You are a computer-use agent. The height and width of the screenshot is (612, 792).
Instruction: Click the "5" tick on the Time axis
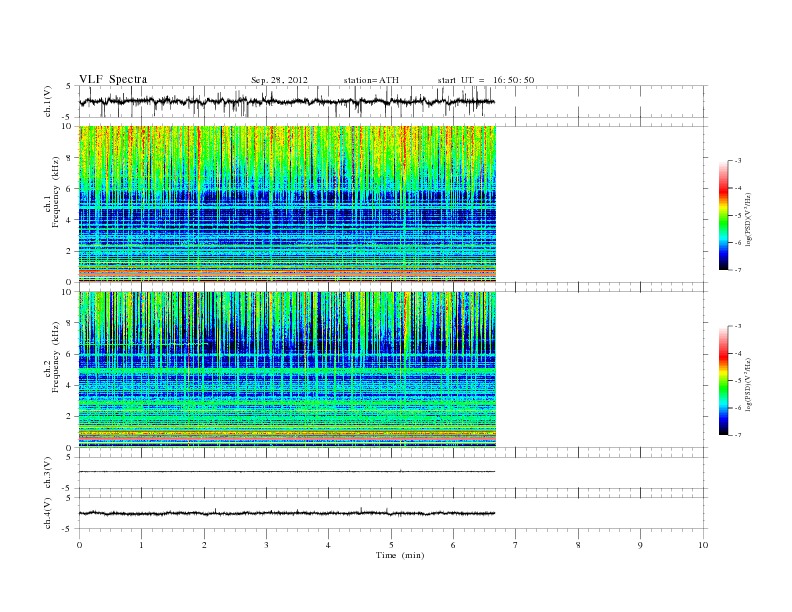(391, 545)
